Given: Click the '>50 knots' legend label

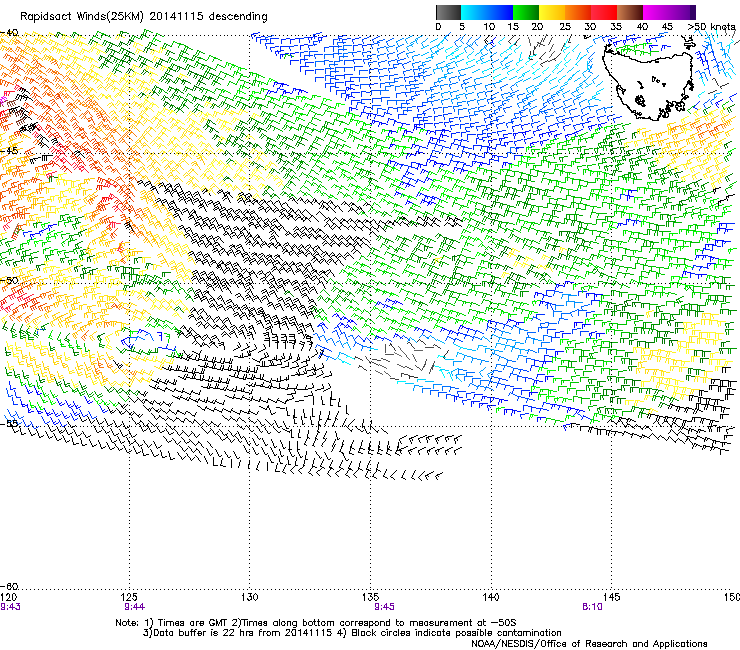Looking at the screenshot, I should pos(711,26).
